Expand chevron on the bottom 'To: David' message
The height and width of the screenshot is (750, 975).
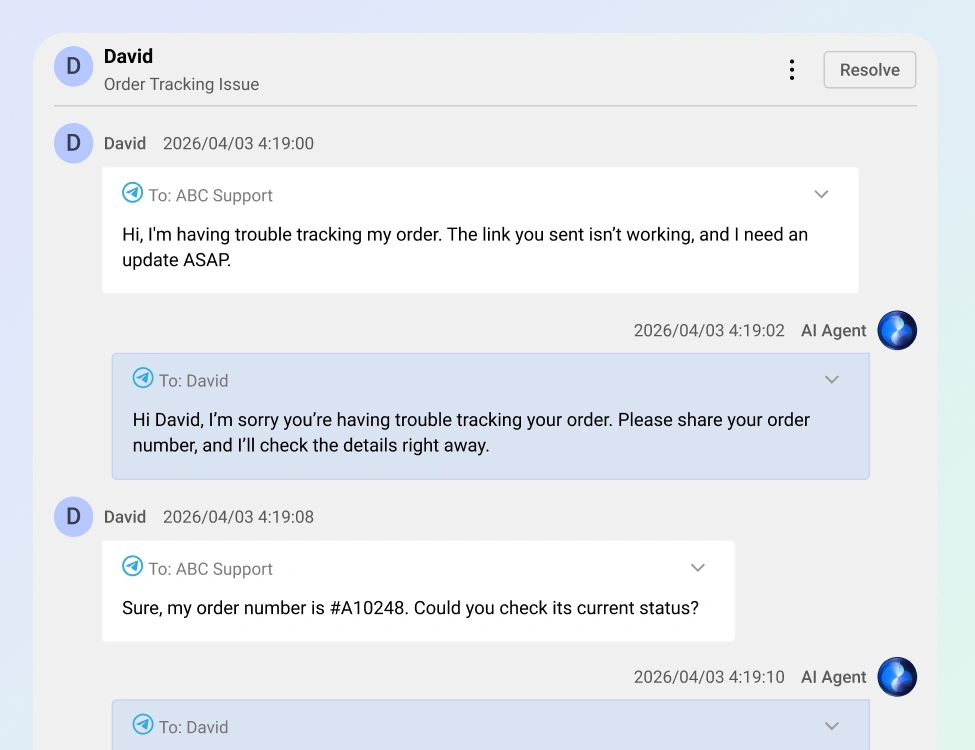coord(832,726)
